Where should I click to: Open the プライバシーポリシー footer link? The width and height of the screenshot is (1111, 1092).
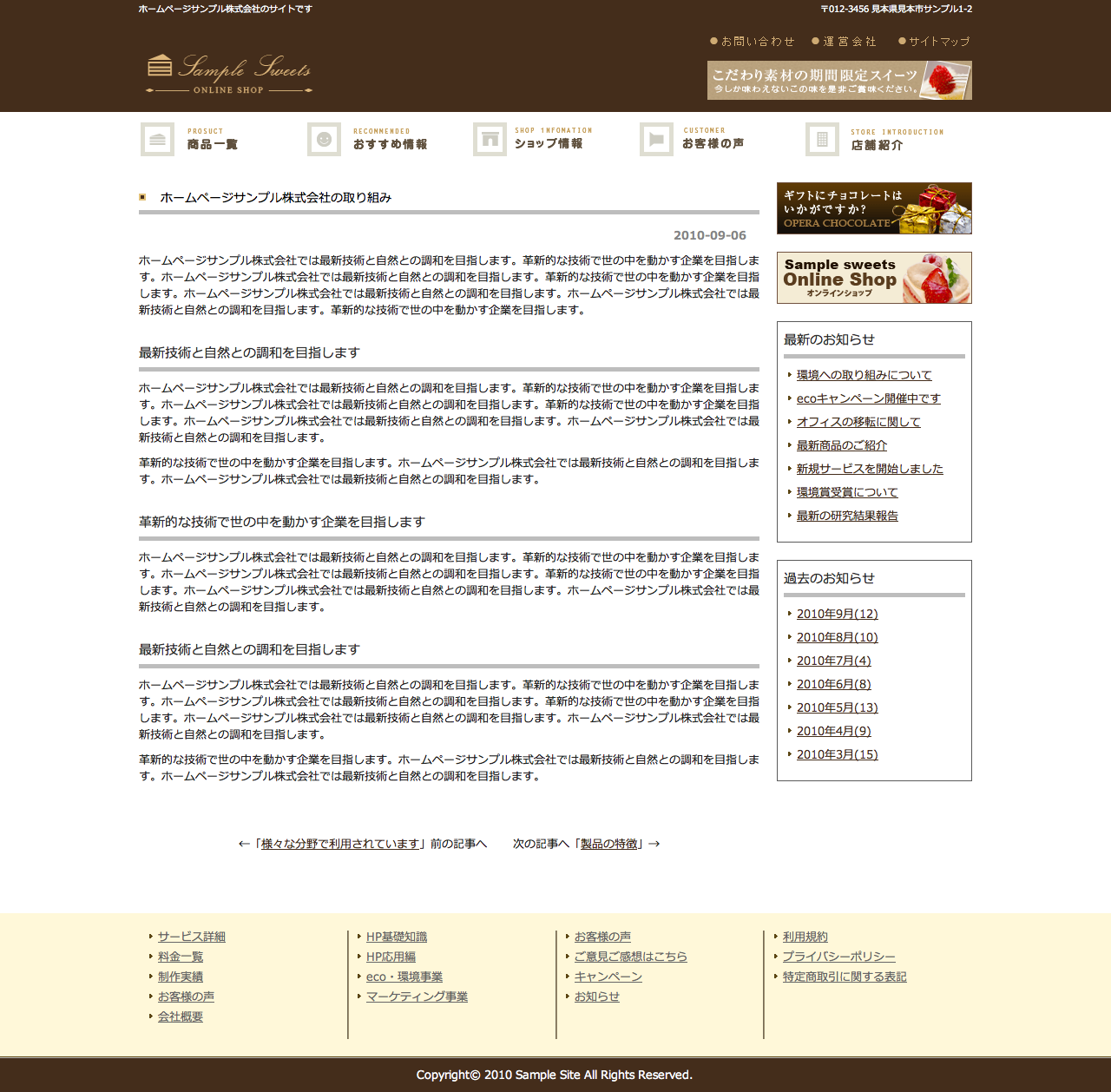pos(838,957)
